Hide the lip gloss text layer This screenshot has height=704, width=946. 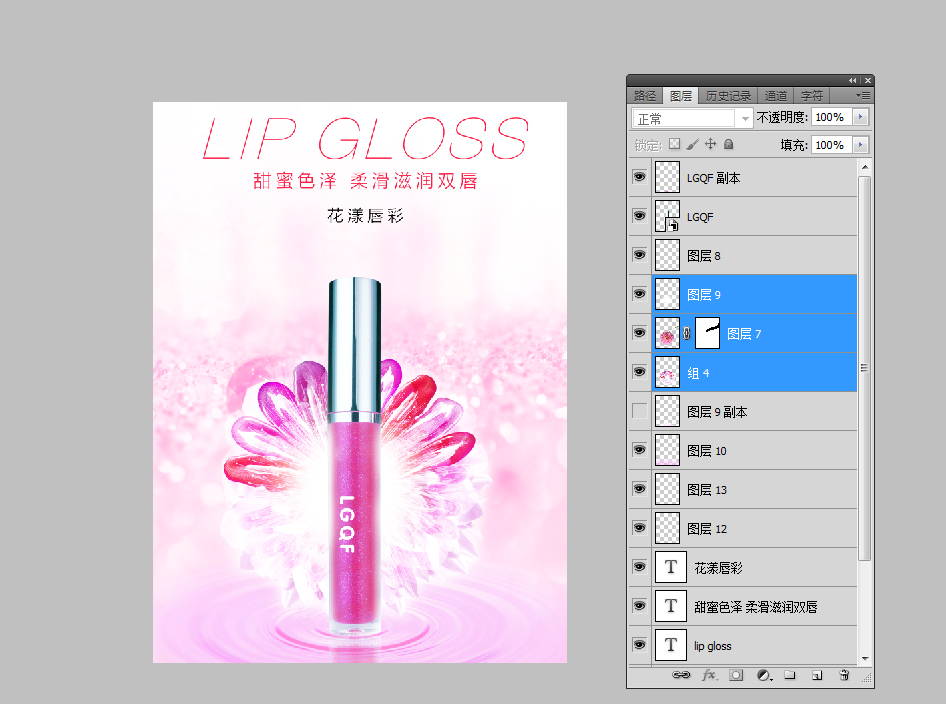640,645
